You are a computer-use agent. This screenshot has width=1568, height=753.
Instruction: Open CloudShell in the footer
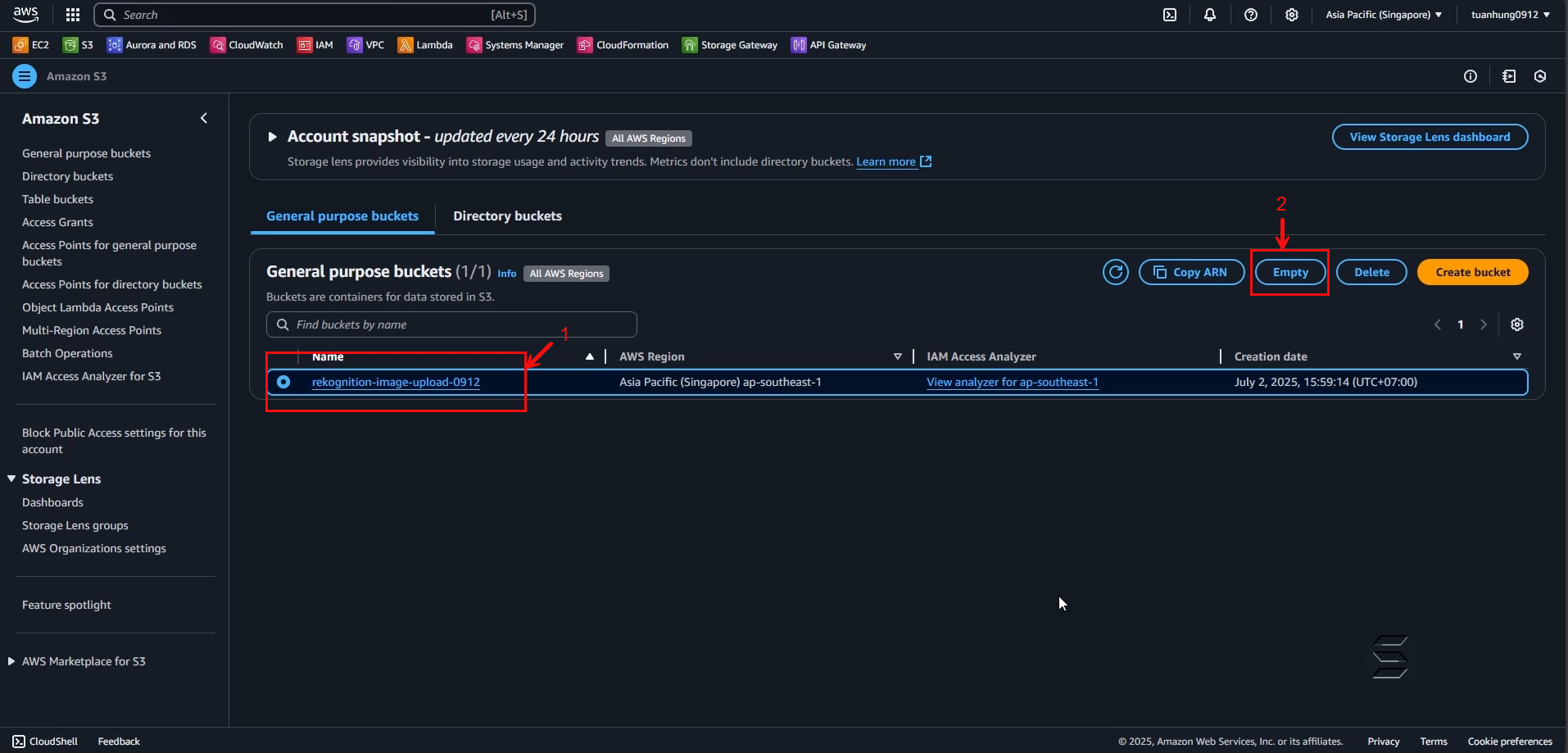pyautogui.click(x=46, y=742)
